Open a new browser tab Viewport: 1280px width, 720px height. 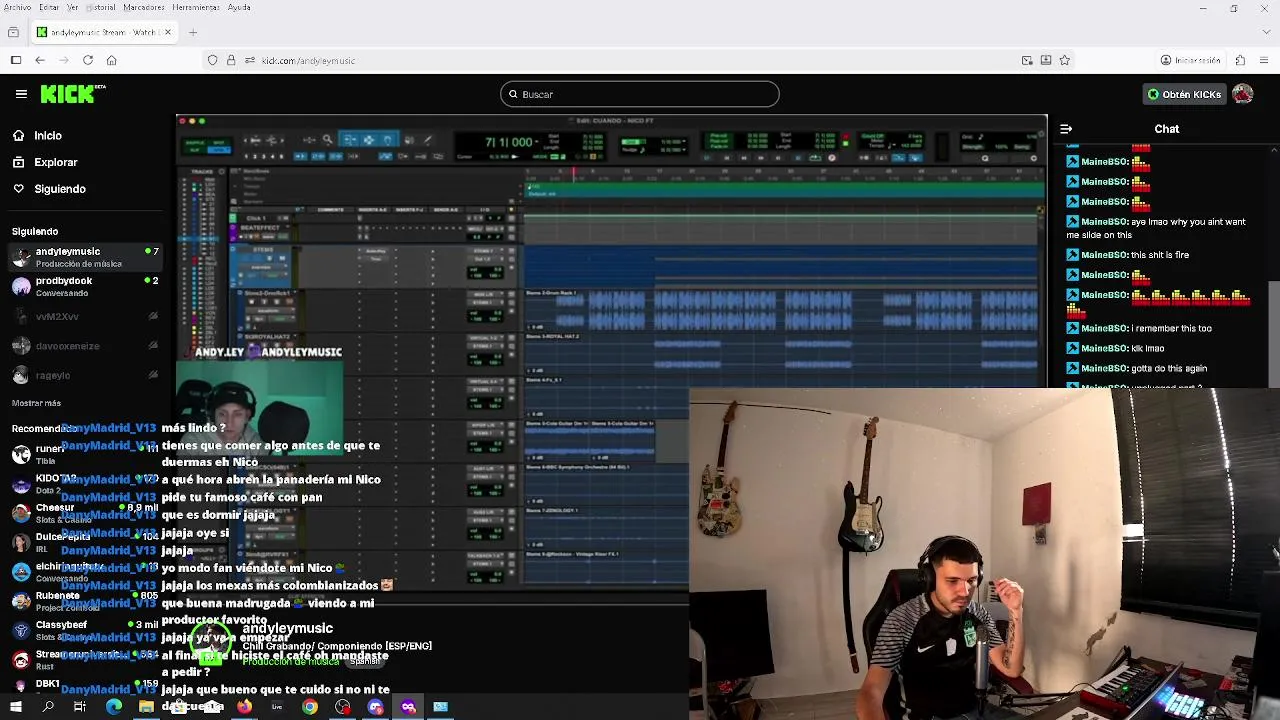(193, 32)
